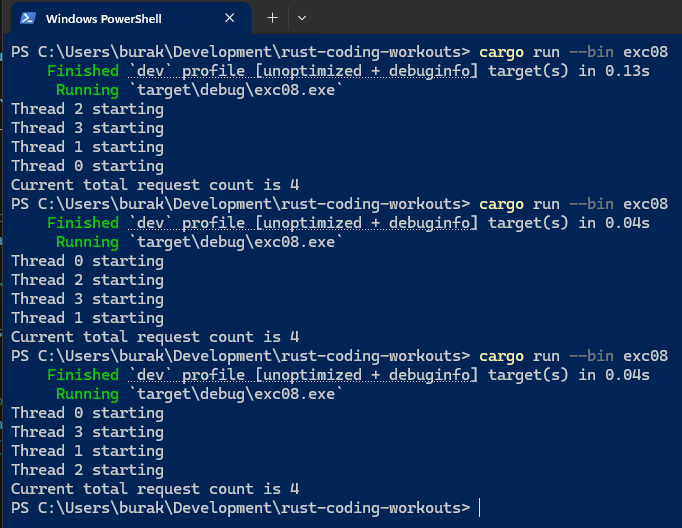This screenshot has height=528, width=682.
Task: Close the Windows PowerShell tab
Action: [230, 18]
